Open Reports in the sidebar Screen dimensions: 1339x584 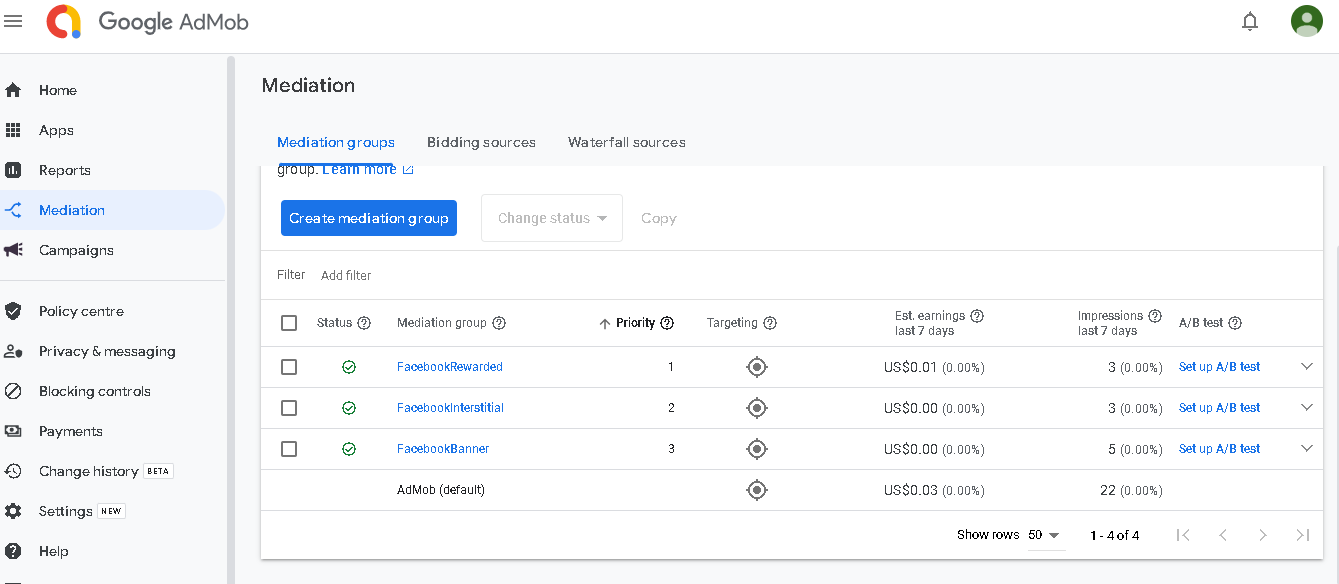point(64,170)
